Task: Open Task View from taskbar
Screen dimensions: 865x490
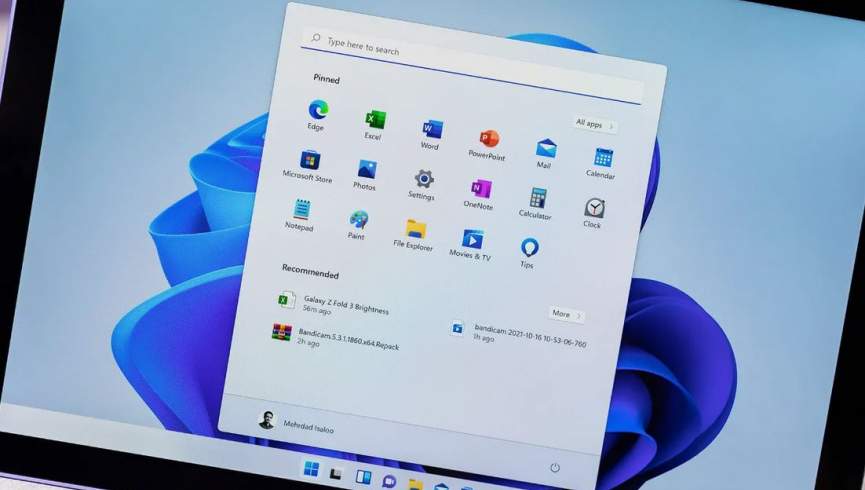Action: 336,473
